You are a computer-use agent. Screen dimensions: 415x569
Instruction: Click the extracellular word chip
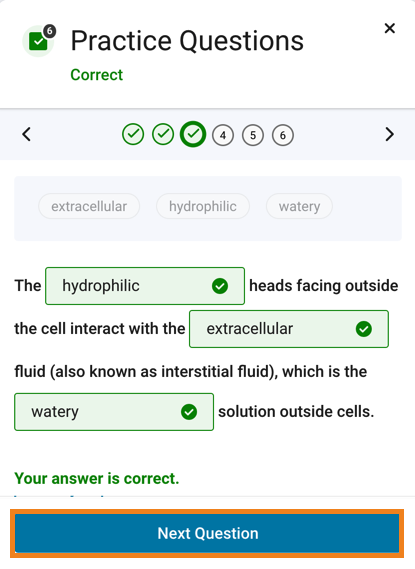point(89,206)
